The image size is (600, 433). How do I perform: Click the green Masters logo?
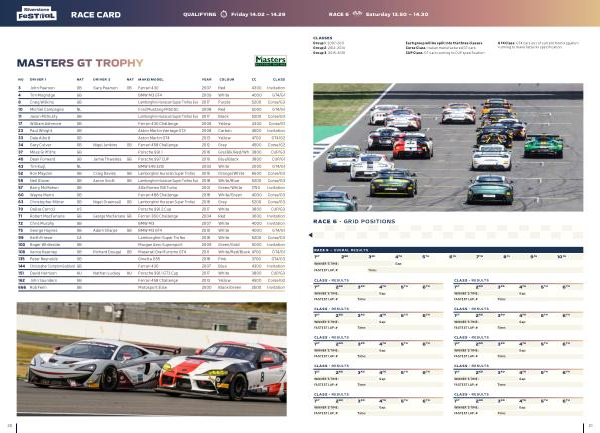point(271,61)
